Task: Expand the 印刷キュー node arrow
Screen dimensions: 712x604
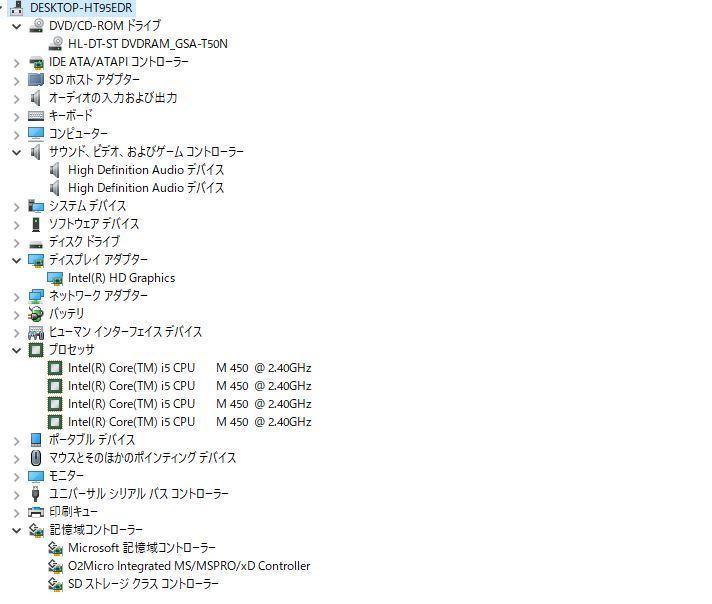Action: point(16,513)
